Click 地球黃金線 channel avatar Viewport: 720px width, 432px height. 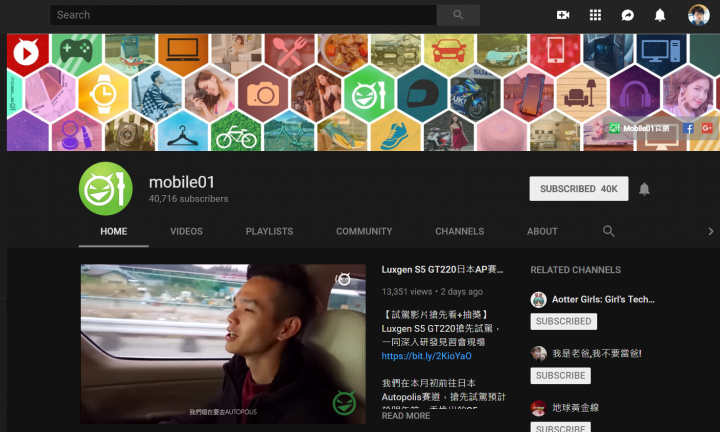click(x=538, y=408)
